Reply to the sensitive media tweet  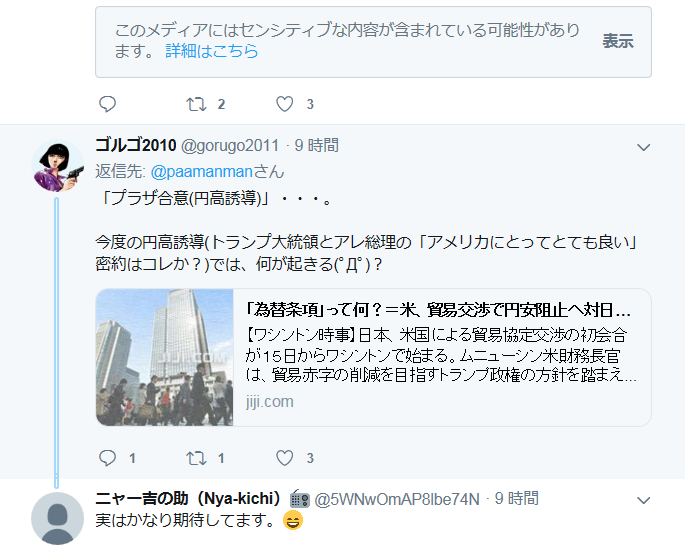tap(107, 104)
